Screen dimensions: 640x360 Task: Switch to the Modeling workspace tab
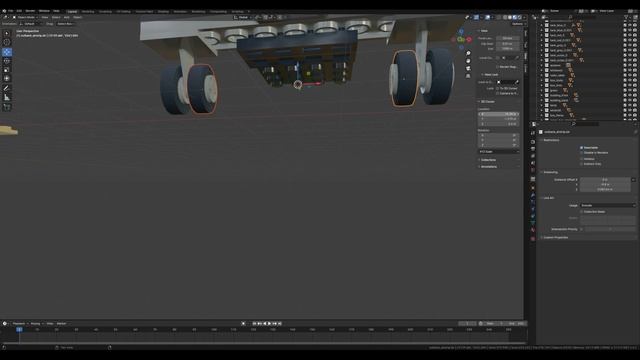88,11
